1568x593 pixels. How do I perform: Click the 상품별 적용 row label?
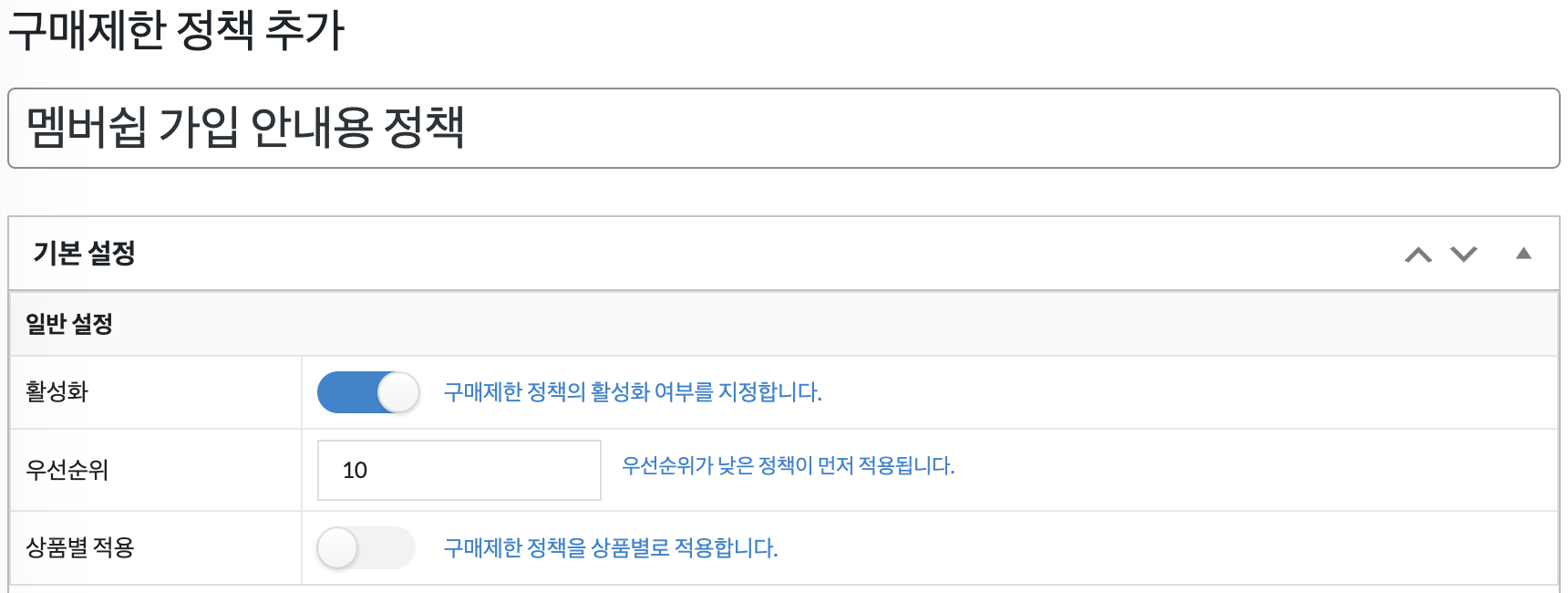click(80, 547)
